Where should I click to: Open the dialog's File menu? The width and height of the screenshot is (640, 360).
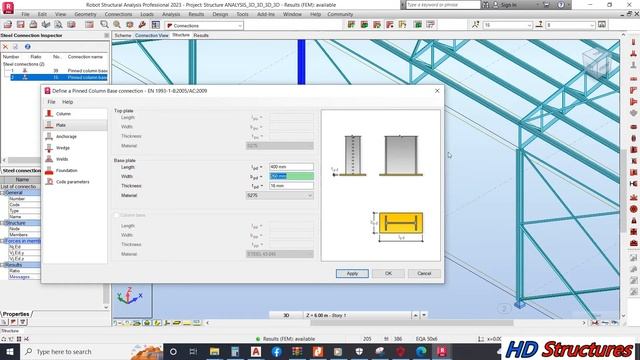click(x=51, y=102)
